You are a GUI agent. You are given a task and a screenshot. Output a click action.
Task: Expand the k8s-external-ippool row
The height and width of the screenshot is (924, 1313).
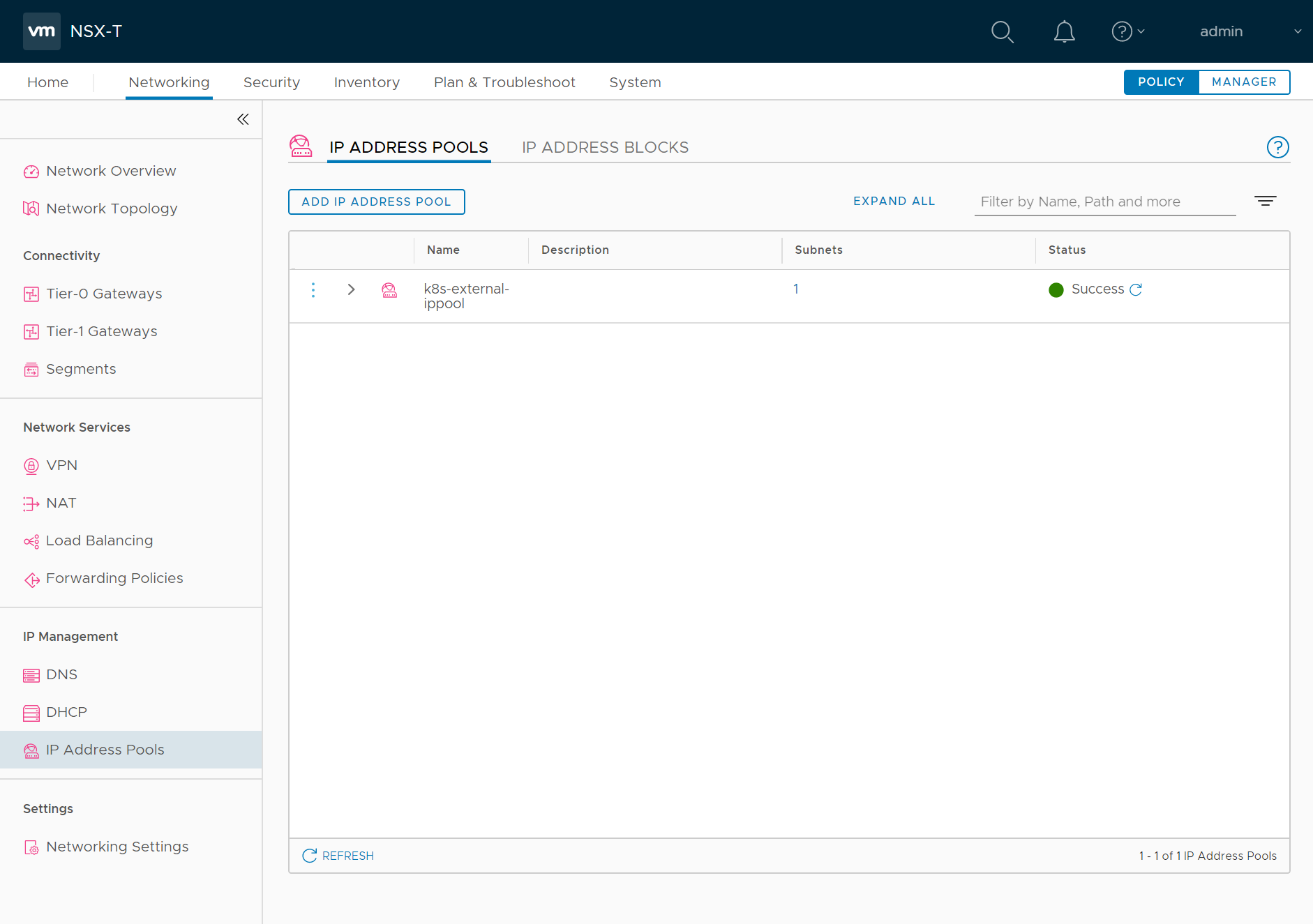(352, 289)
